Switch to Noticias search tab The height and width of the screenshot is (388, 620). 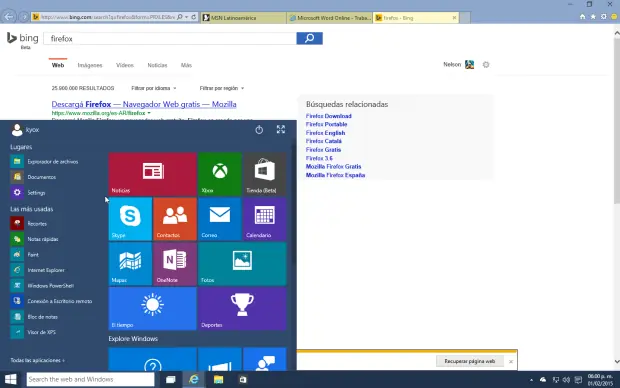[x=157, y=65]
